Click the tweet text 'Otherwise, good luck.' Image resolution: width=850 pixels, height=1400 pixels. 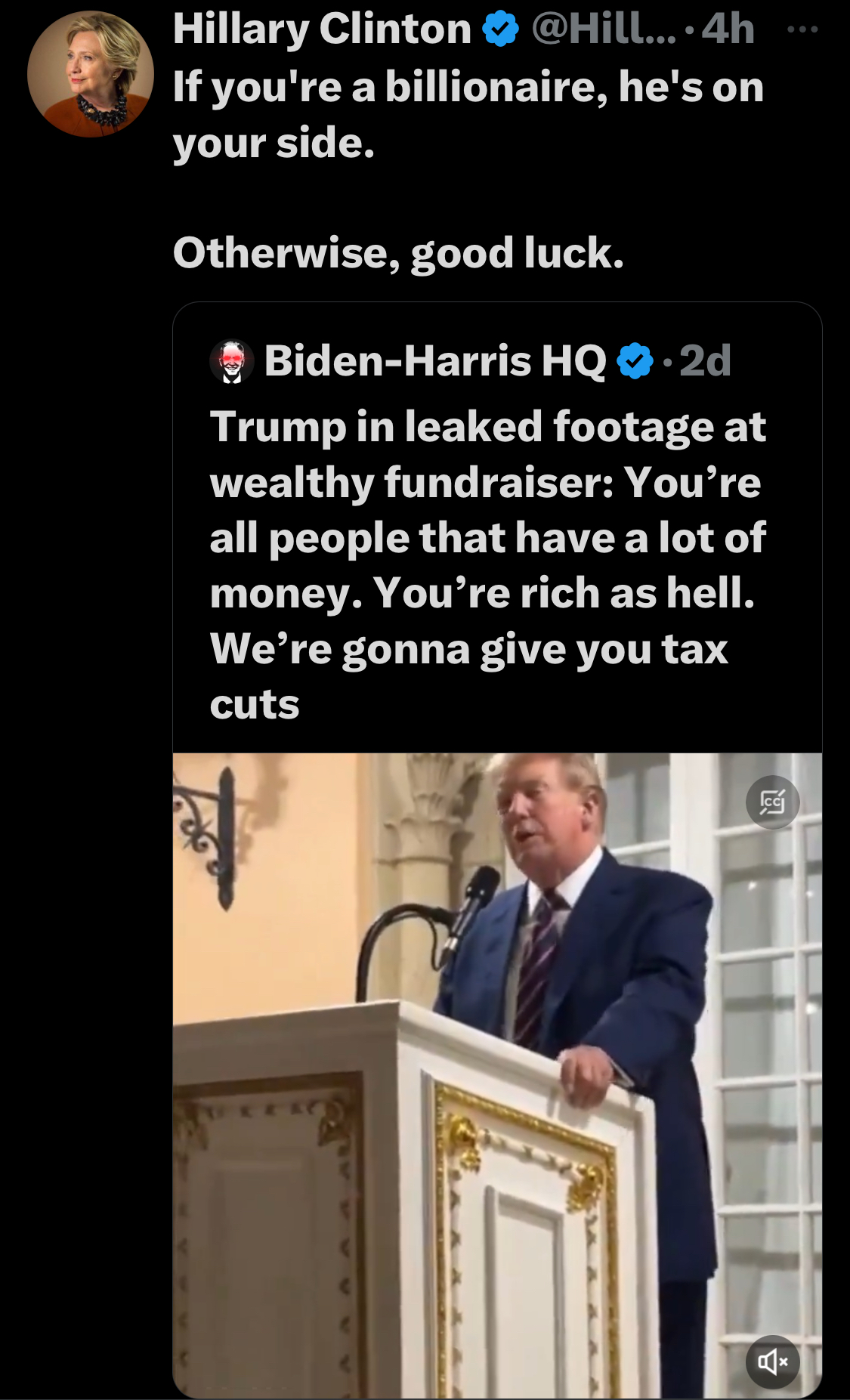398,252
